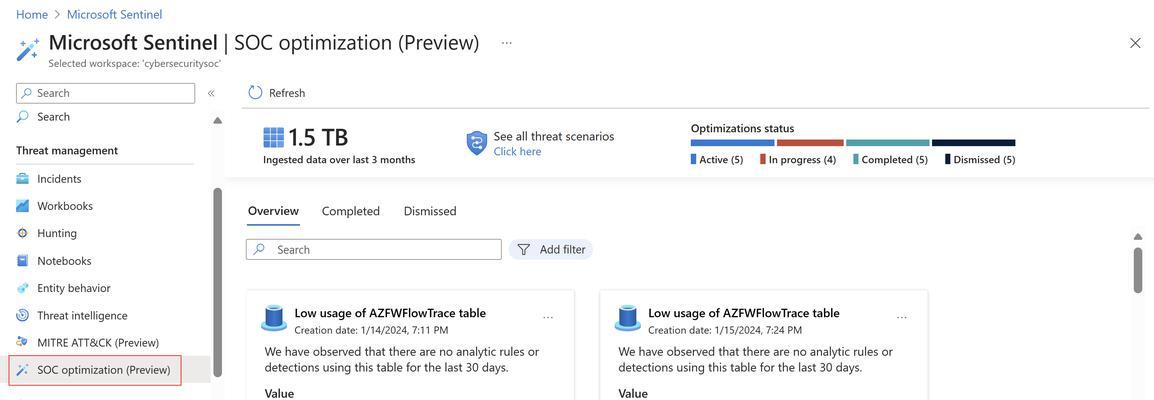Click the MITRE ATT&CK icon

[x=23, y=343]
